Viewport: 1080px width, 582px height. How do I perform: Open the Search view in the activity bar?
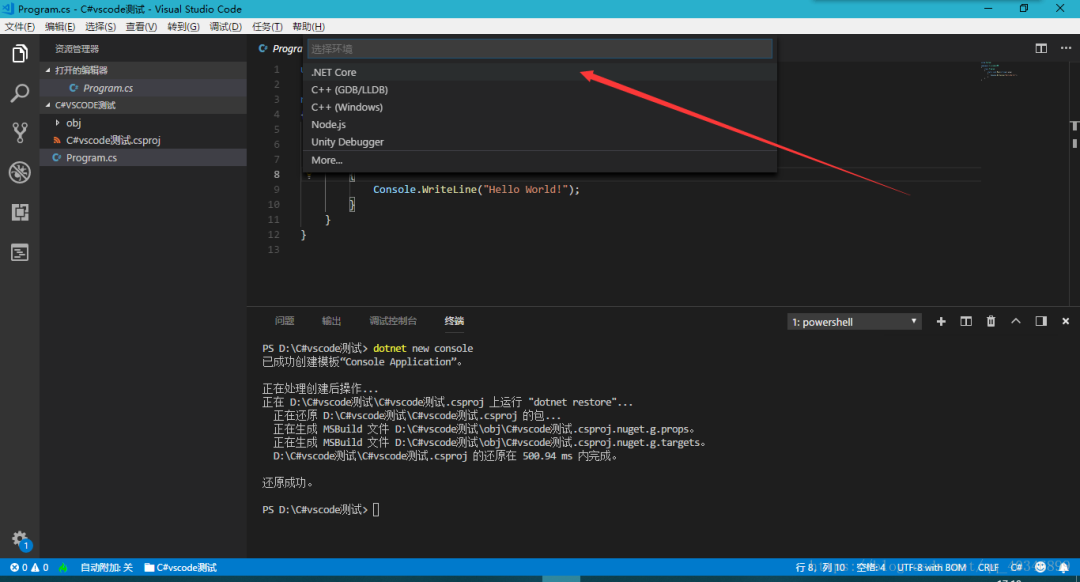tap(19, 94)
